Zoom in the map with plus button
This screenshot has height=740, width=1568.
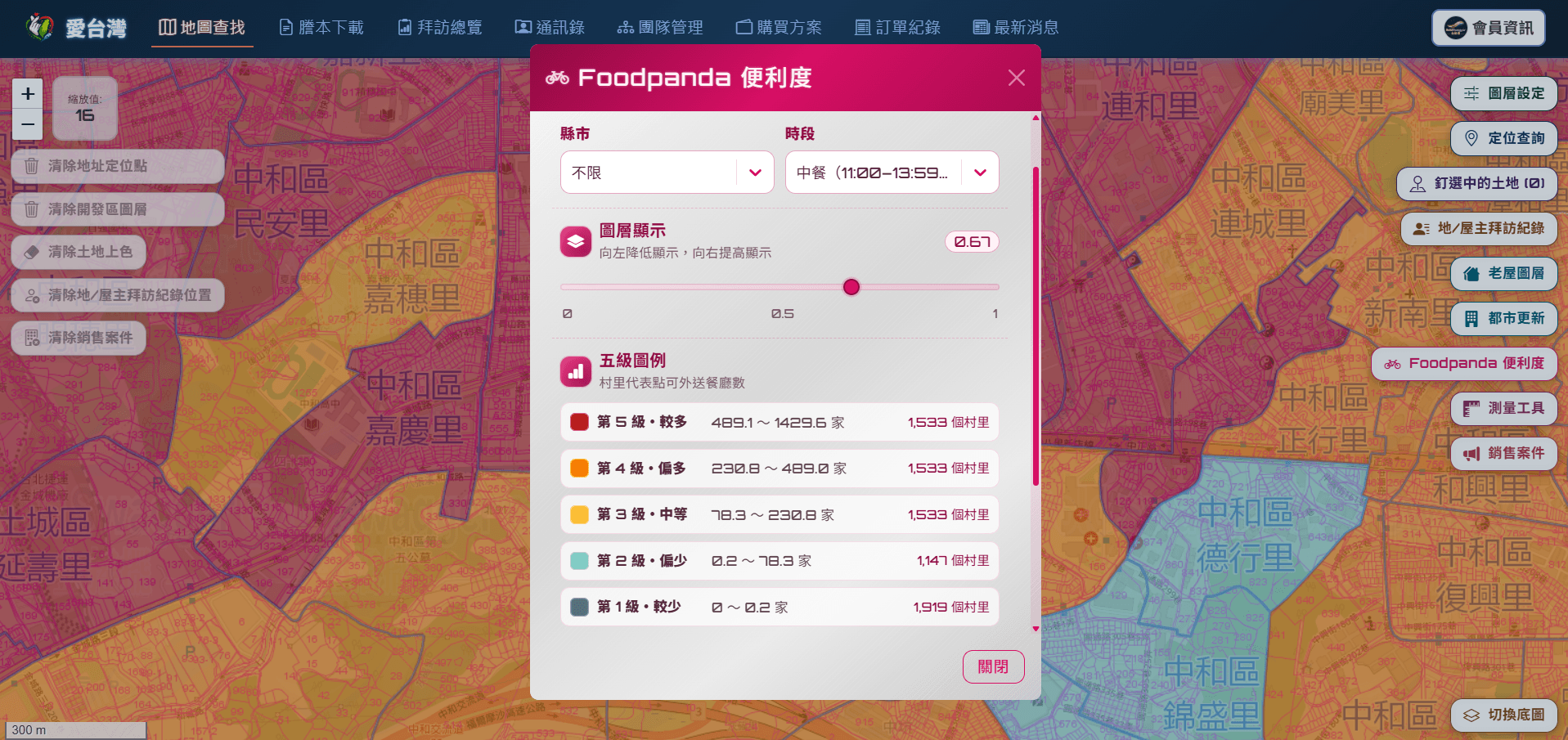point(28,94)
